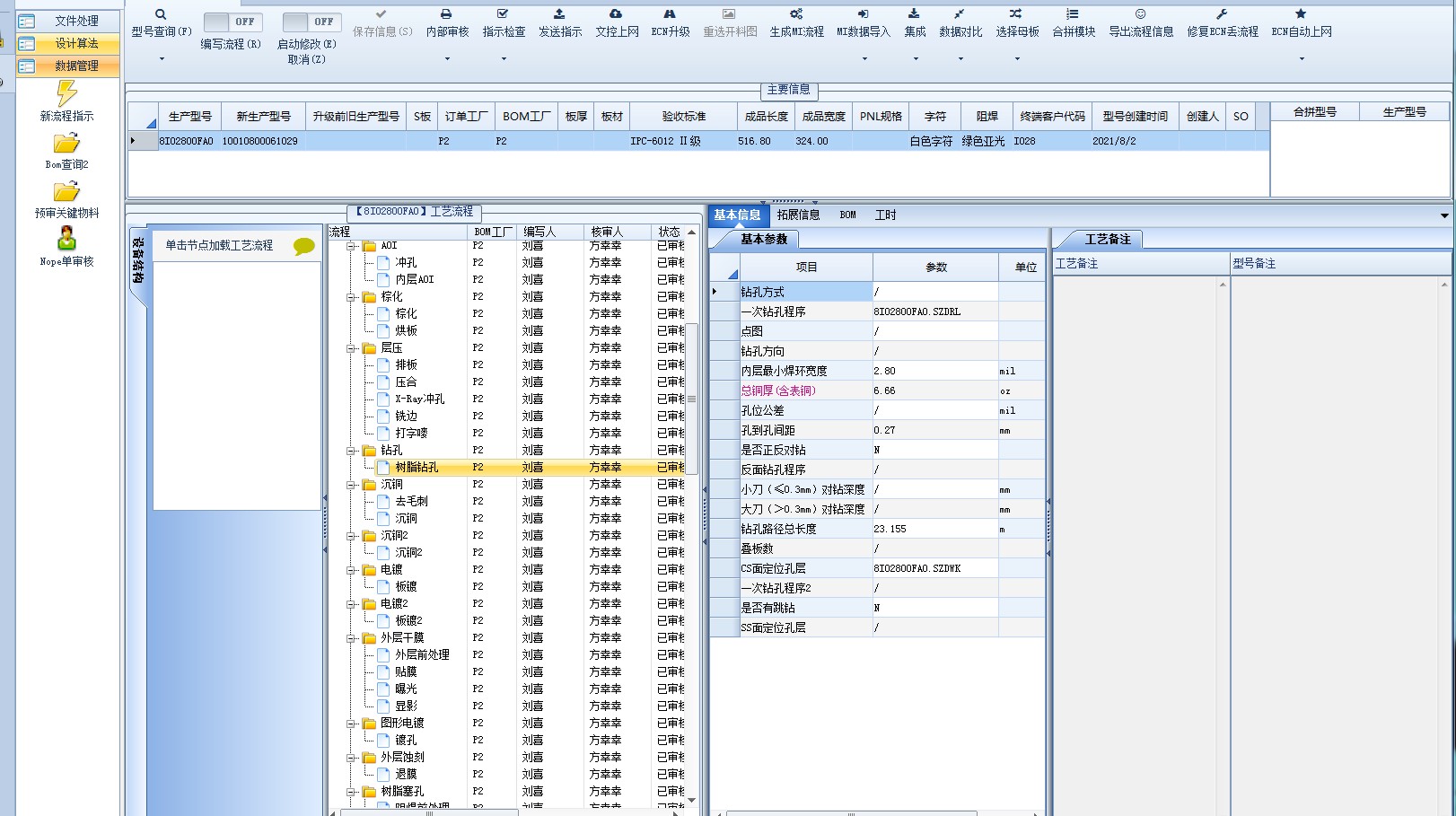The image size is (1456, 816).
Task: Collapse the 电镀 tree node
Action: tap(353, 570)
